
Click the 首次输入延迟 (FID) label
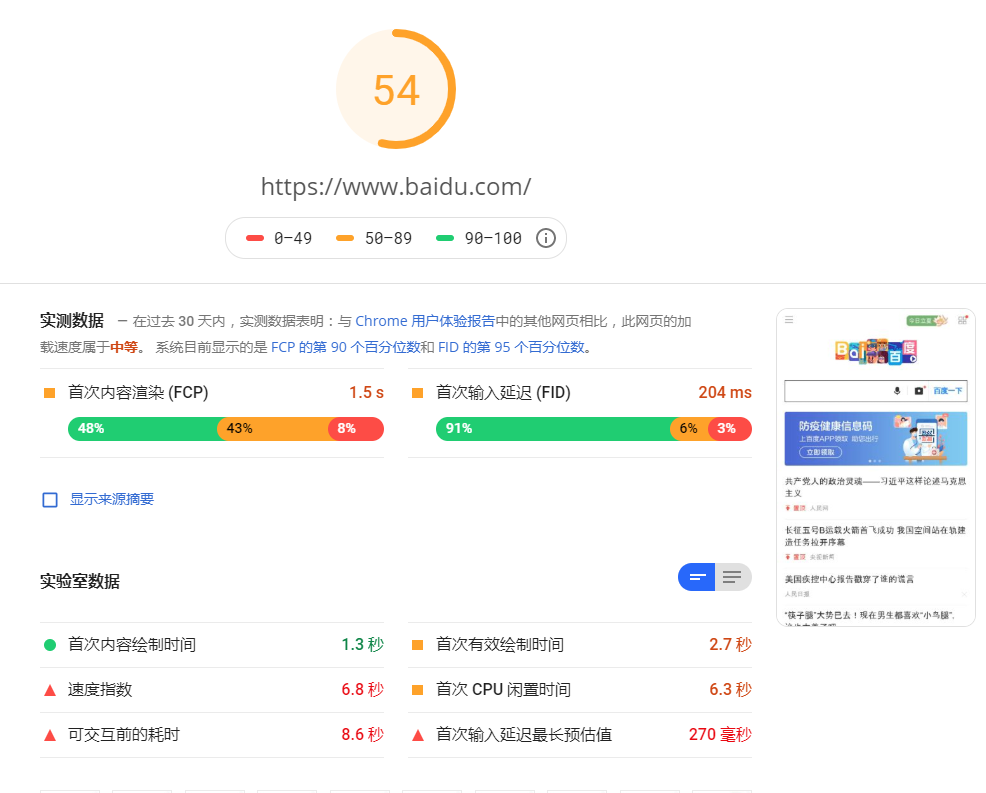(503, 392)
